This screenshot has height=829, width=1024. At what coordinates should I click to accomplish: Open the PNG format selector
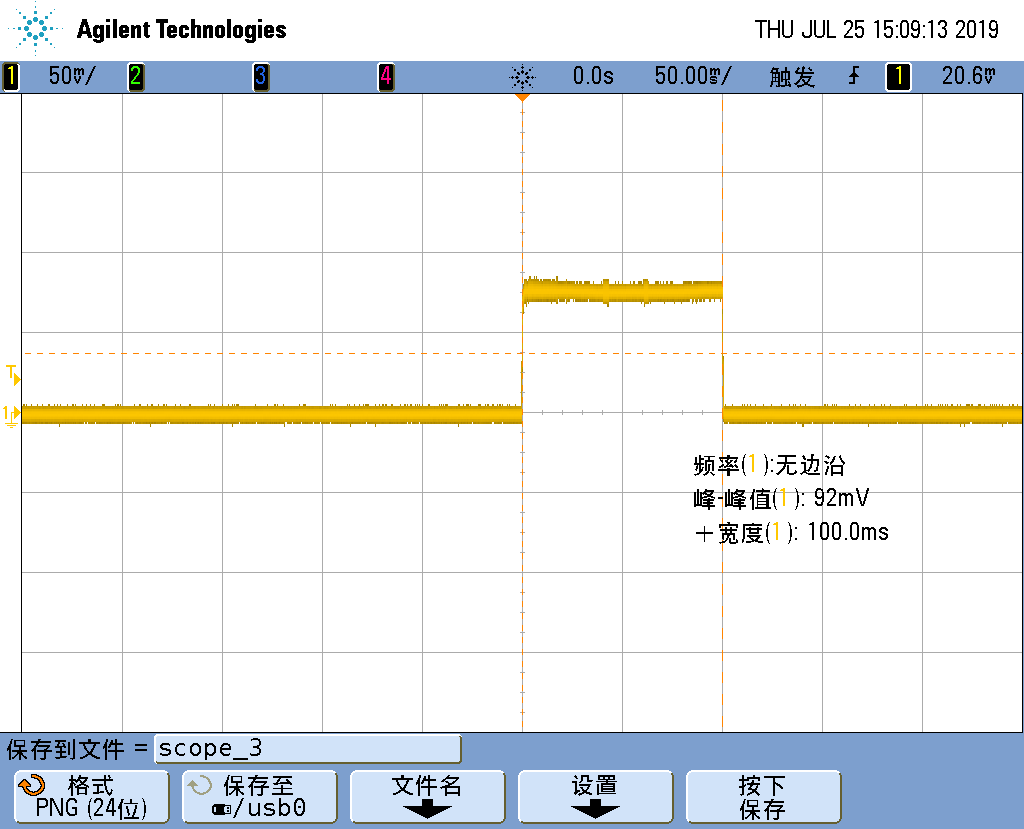click(91, 796)
